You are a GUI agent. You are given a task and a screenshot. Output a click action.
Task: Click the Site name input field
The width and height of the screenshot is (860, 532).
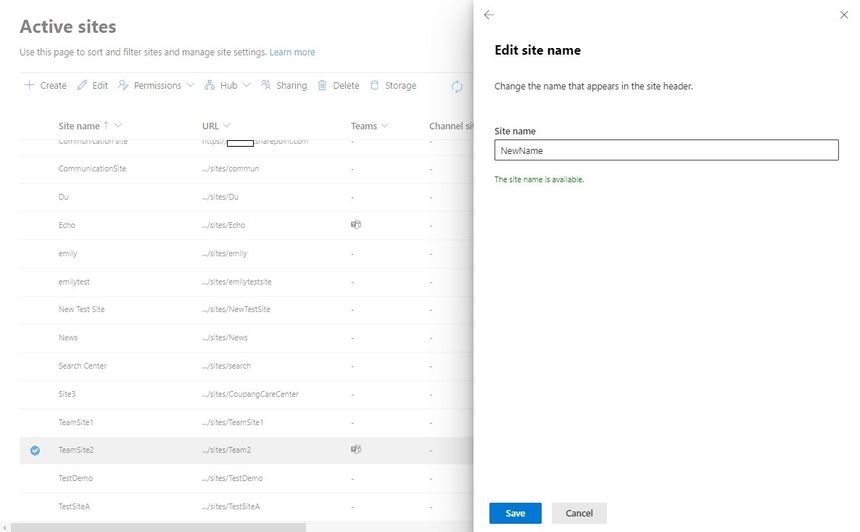(x=666, y=150)
